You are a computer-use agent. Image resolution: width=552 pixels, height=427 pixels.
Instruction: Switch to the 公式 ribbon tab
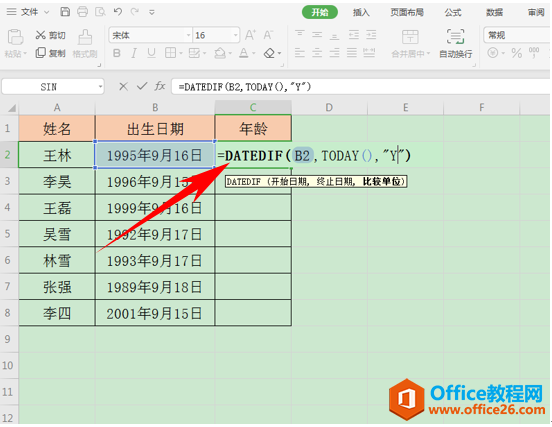pyautogui.click(x=452, y=13)
